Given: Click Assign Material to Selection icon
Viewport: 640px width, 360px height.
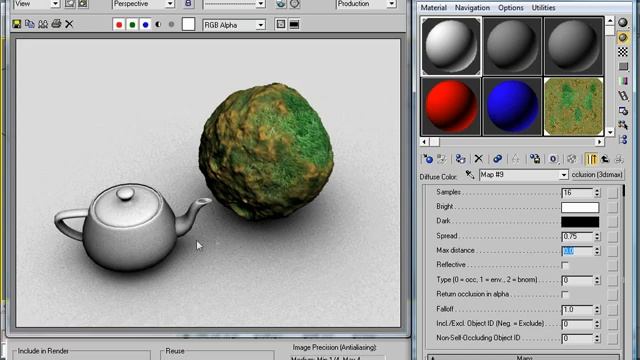Looking at the screenshot, I should [460, 159].
